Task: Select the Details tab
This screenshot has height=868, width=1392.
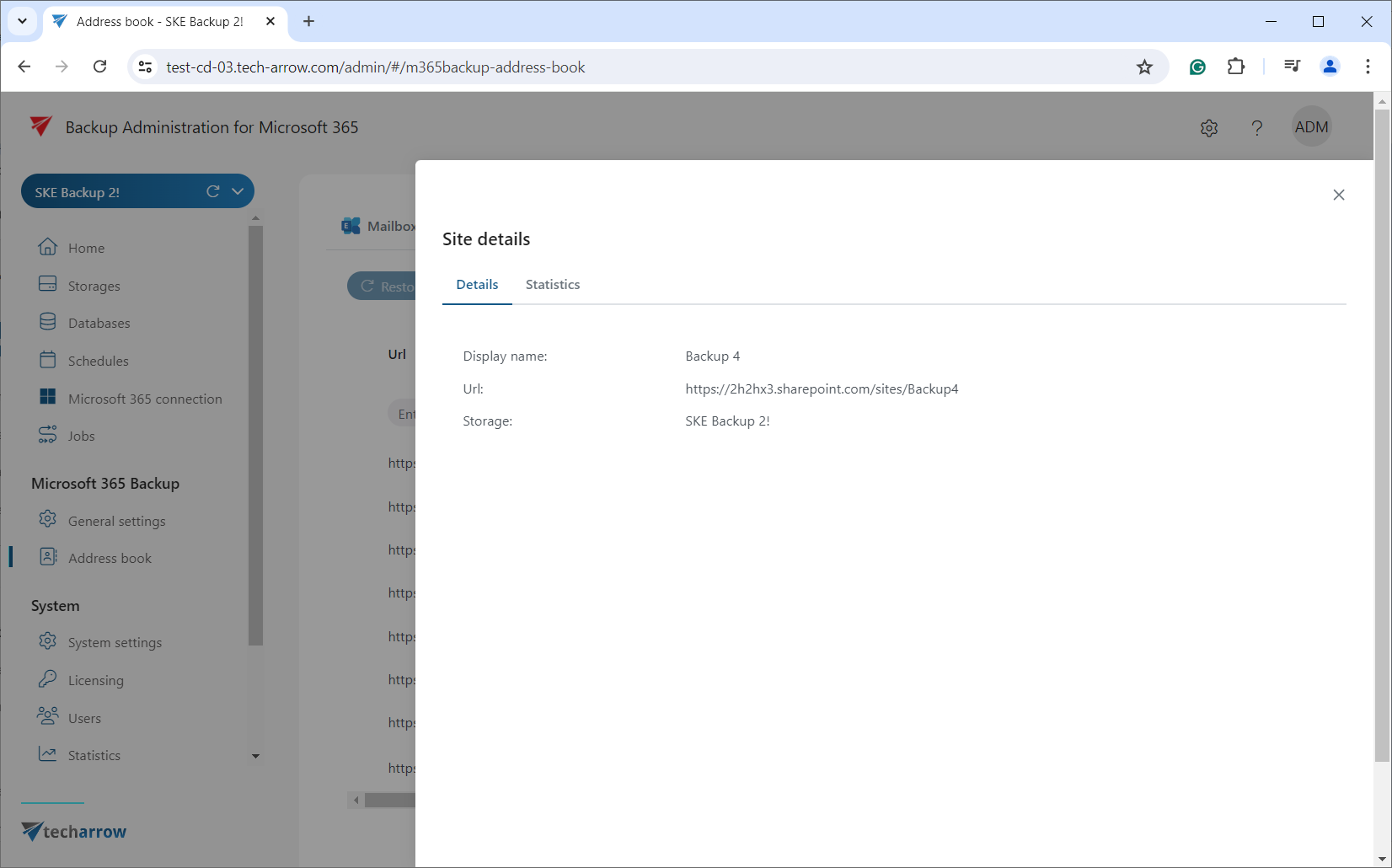Action: [477, 285]
